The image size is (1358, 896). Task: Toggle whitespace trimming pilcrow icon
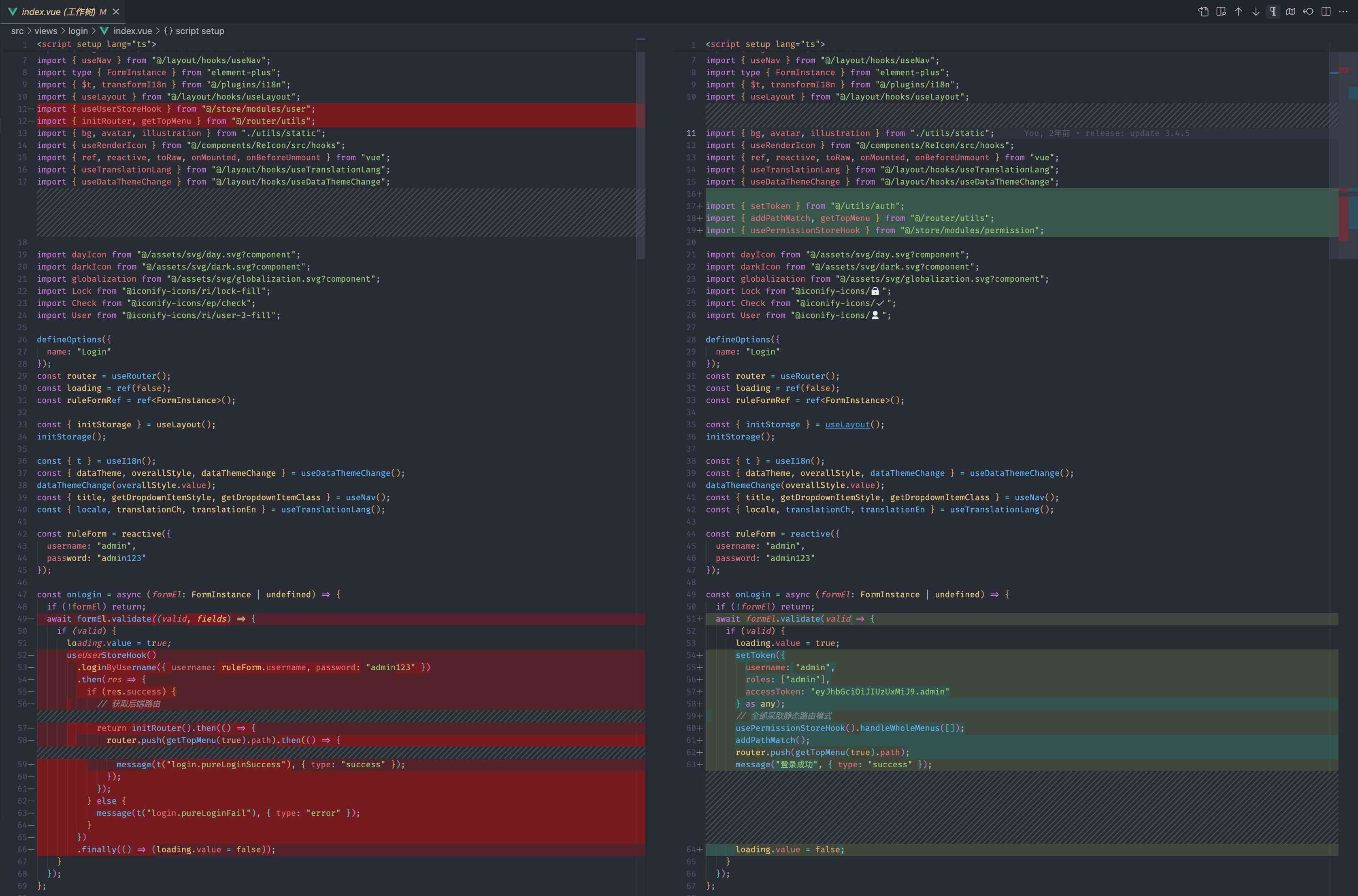pyautogui.click(x=1273, y=11)
